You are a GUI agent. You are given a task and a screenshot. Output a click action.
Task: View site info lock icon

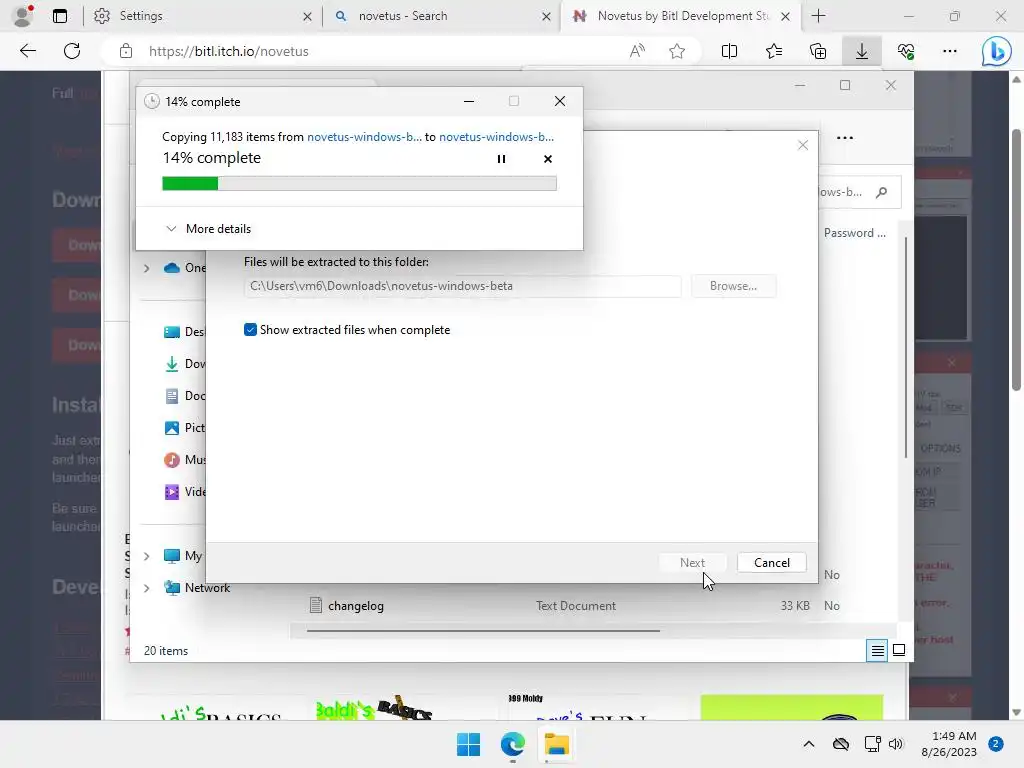(126, 51)
